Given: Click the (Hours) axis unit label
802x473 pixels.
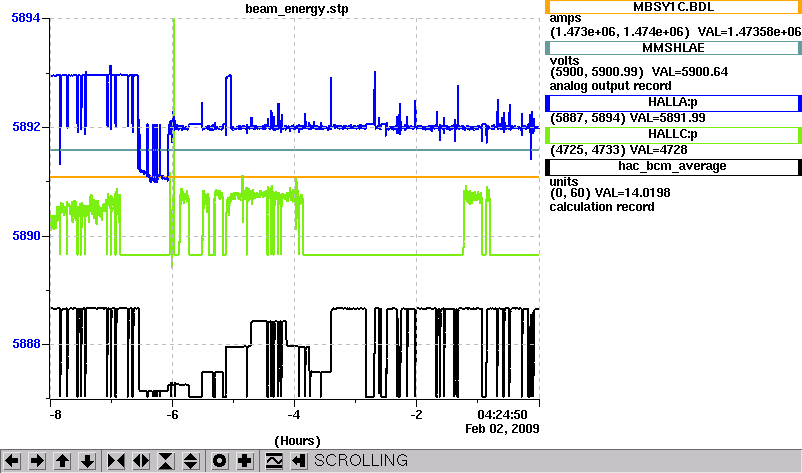Looking at the screenshot, I should (x=297, y=441).
